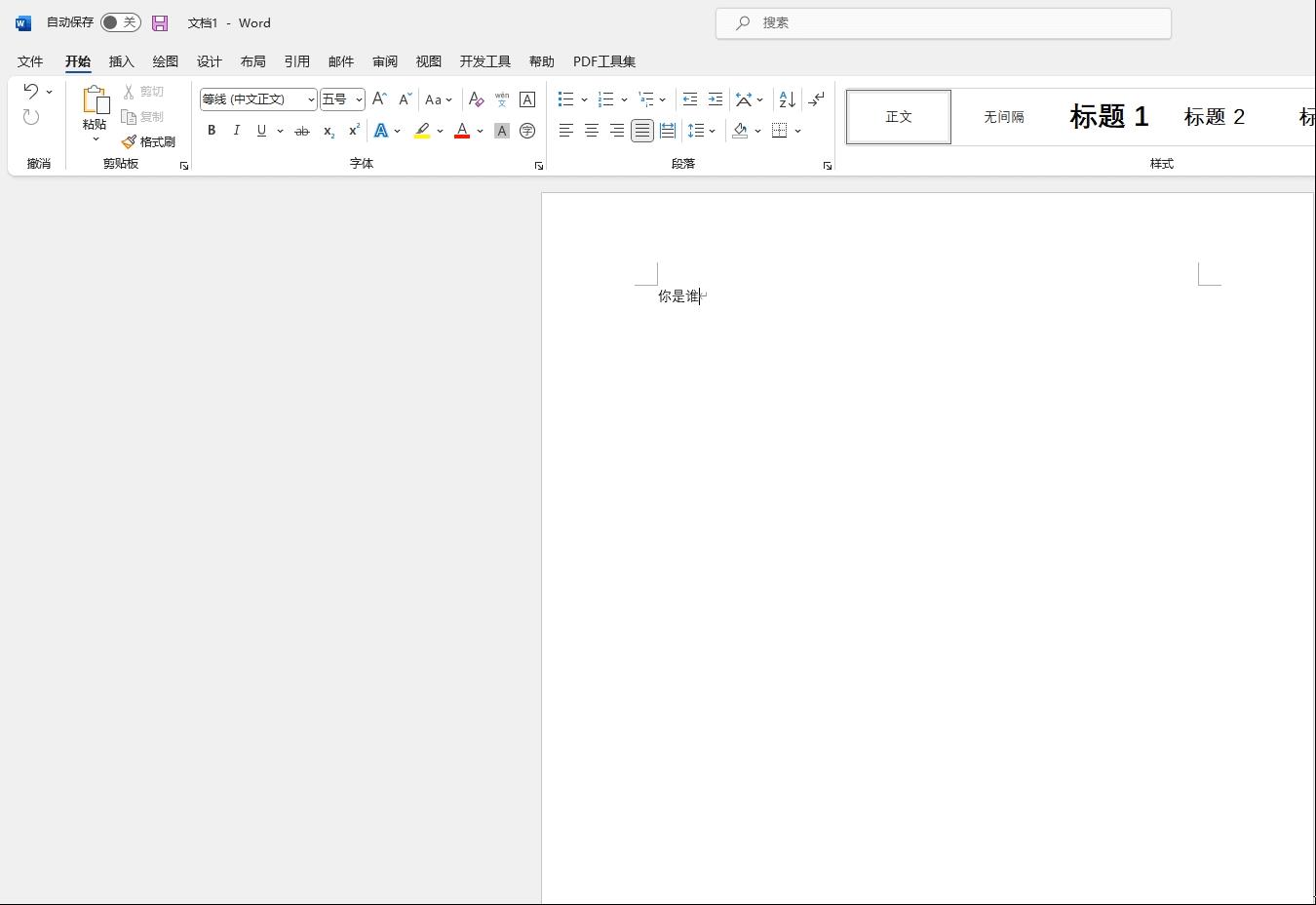
Task: Click the undo arrow icon
Action: (x=31, y=92)
